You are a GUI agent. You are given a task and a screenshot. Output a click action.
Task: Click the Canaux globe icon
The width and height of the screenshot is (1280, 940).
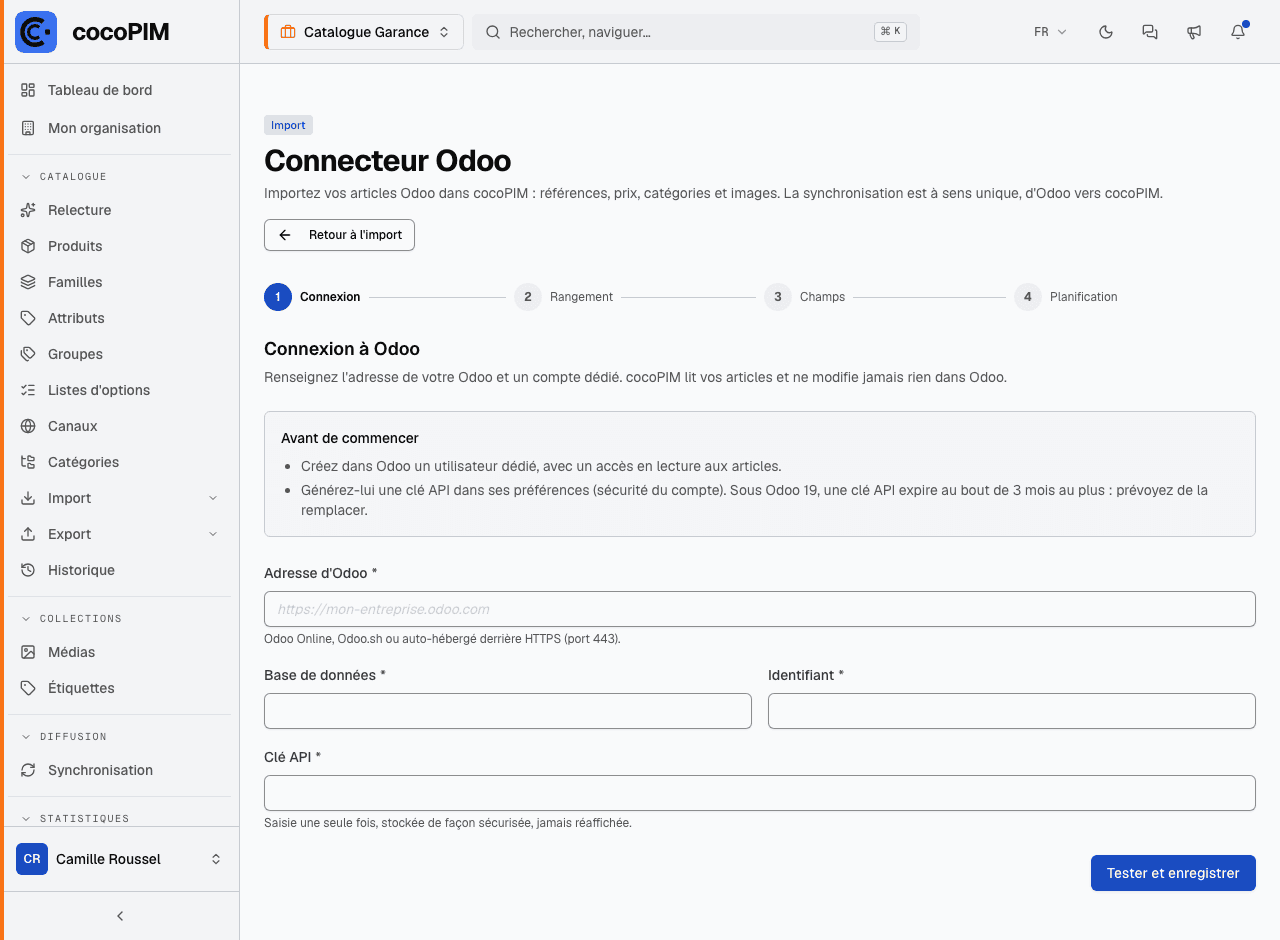[x=28, y=426]
